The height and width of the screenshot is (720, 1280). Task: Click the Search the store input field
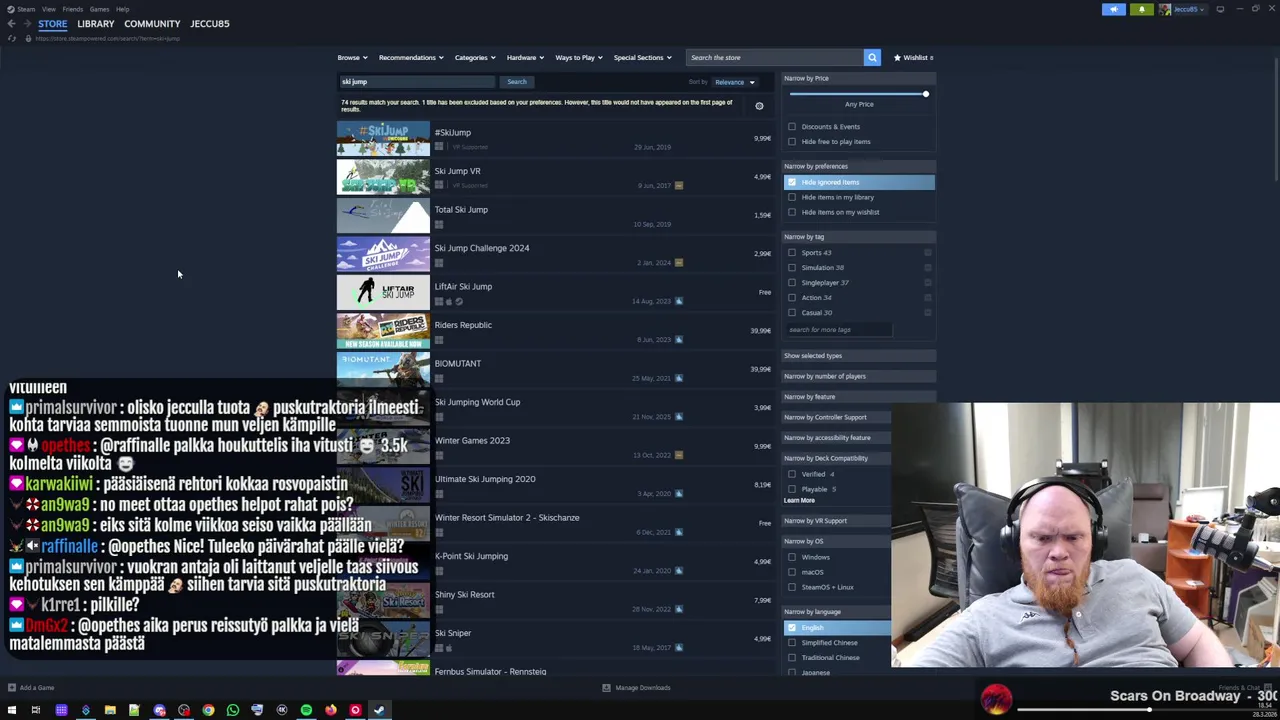coord(775,57)
